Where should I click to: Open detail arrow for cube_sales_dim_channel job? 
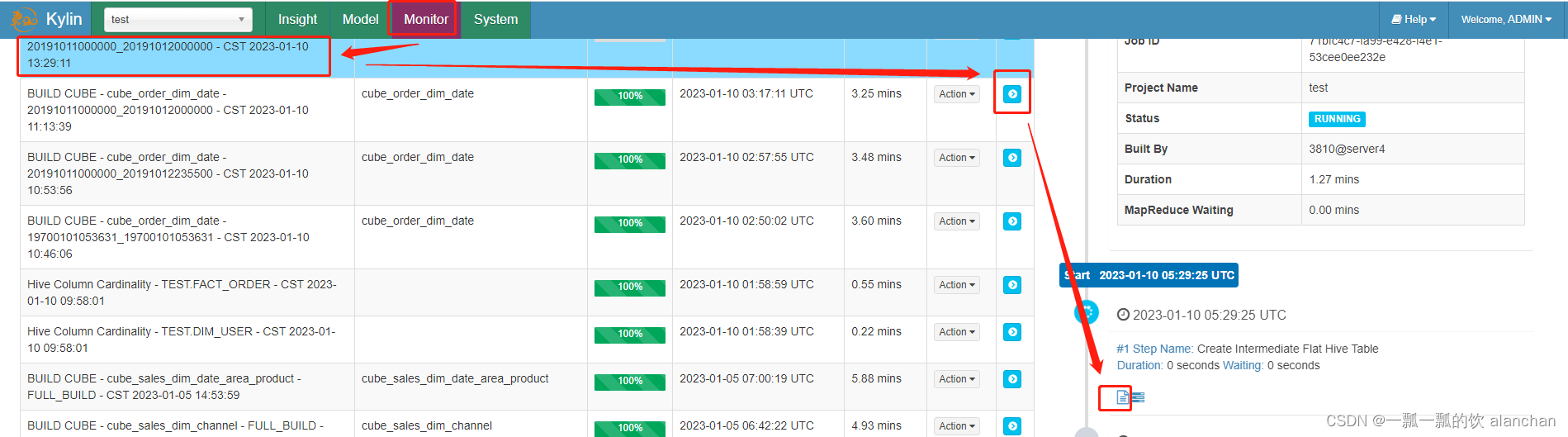tap(1012, 426)
